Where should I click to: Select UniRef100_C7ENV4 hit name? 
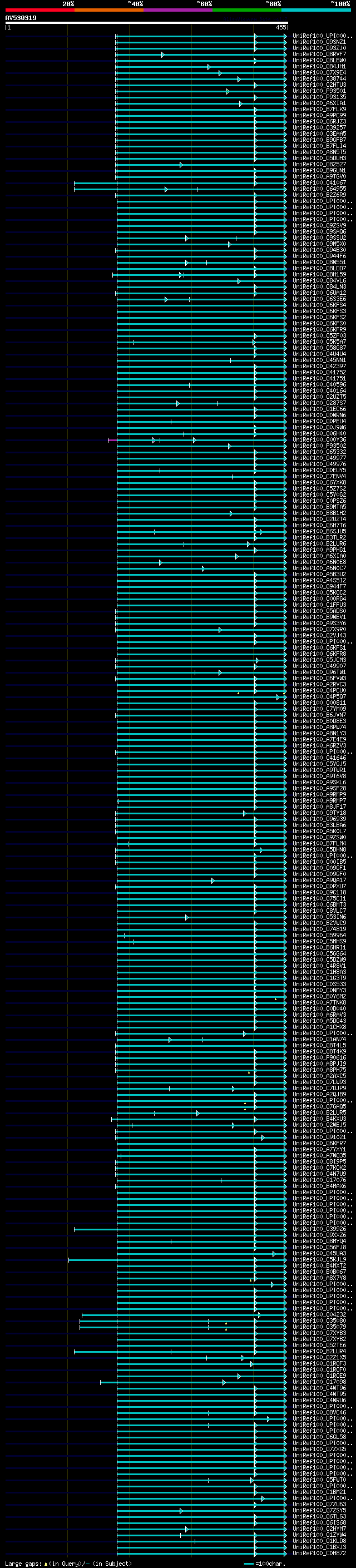click(x=319, y=477)
